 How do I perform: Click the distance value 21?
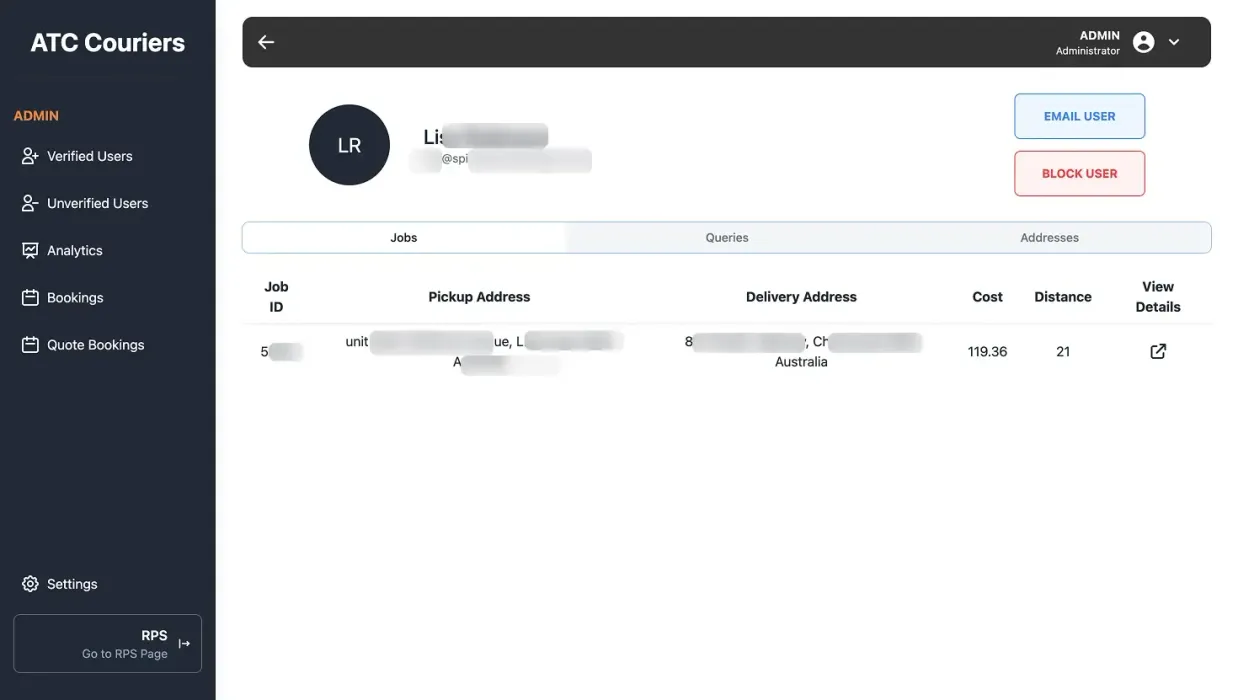click(1063, 352)
